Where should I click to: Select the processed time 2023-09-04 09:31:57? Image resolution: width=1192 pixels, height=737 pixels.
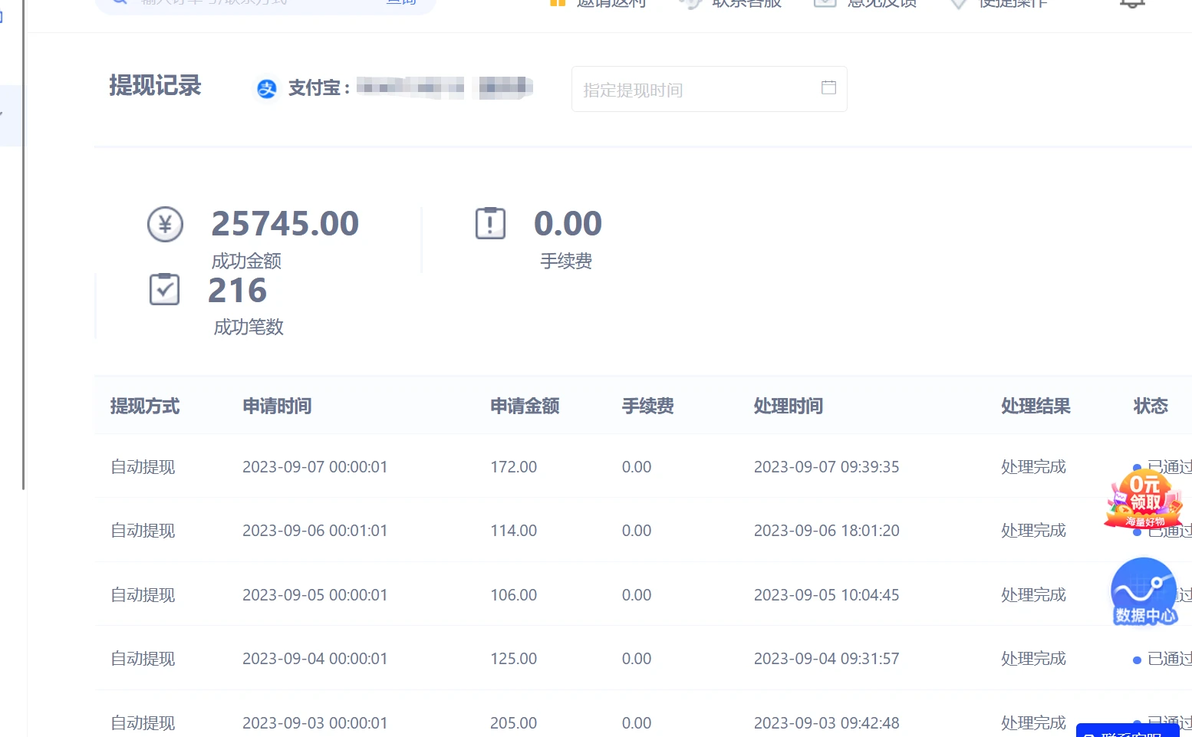[x=826, y=659]
